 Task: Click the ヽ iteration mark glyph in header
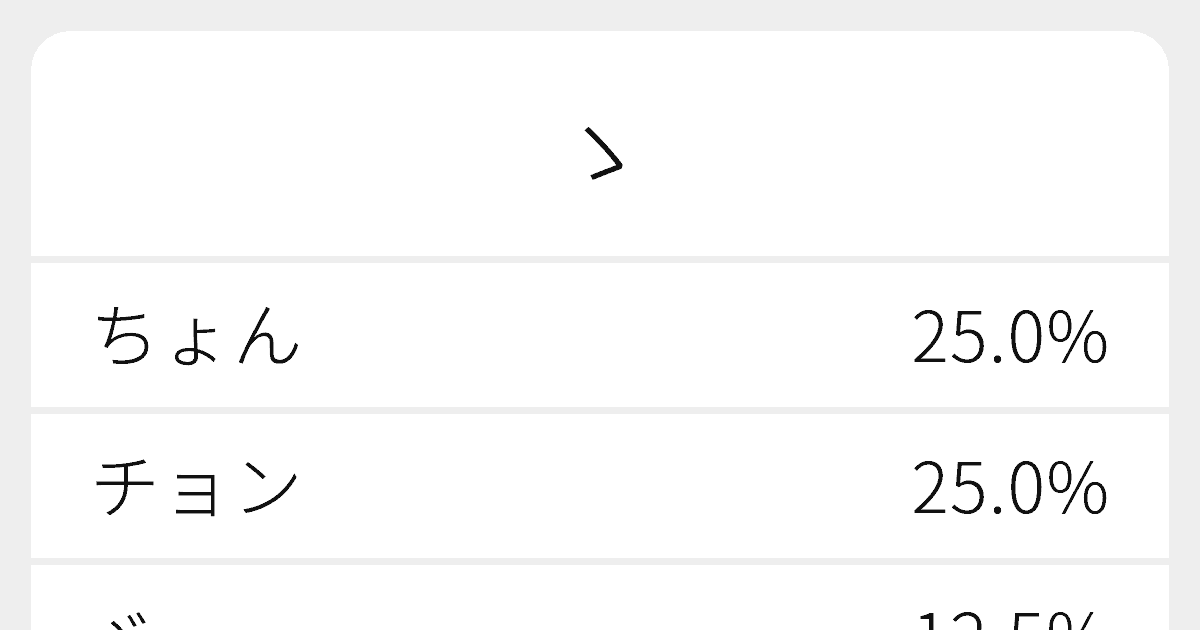pyautogui.click(x=606, y=157)
